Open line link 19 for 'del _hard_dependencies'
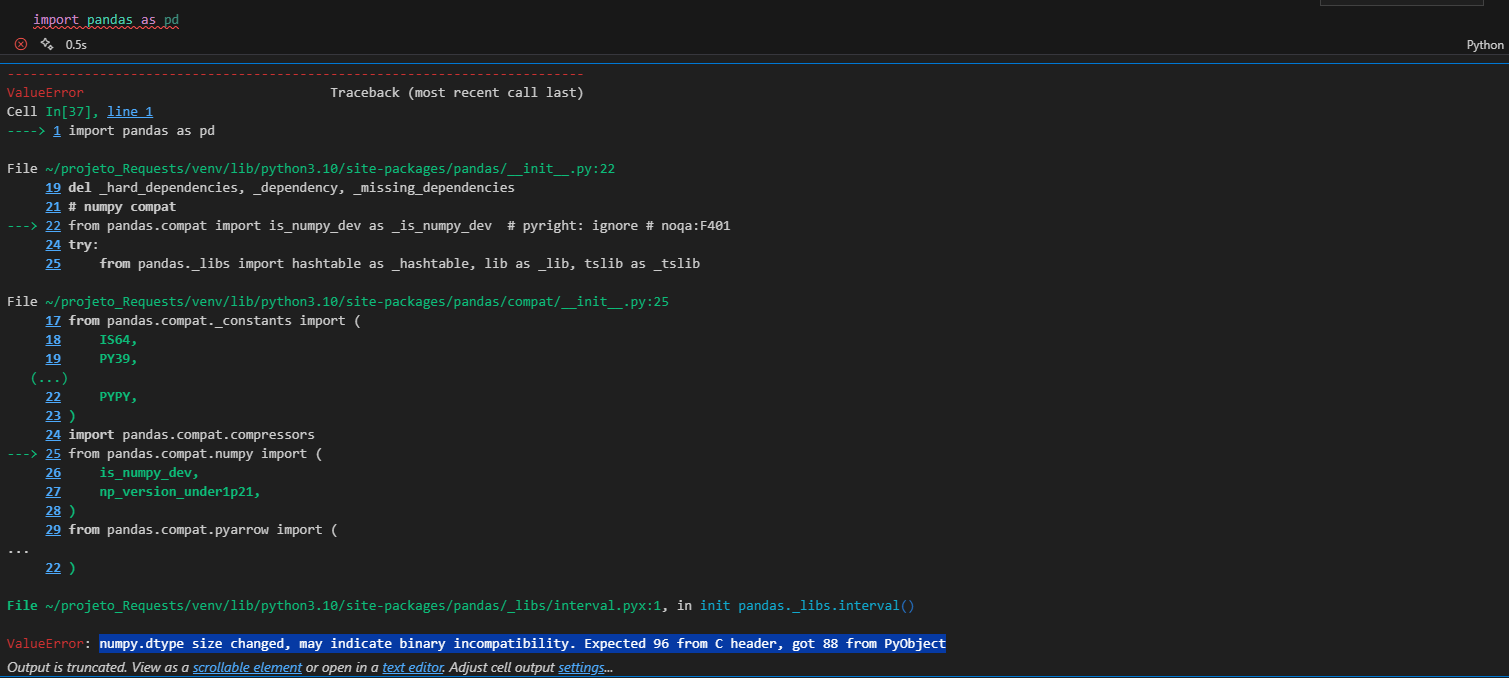The width and height of the screenshot is (1509, 678). [53, 188]
